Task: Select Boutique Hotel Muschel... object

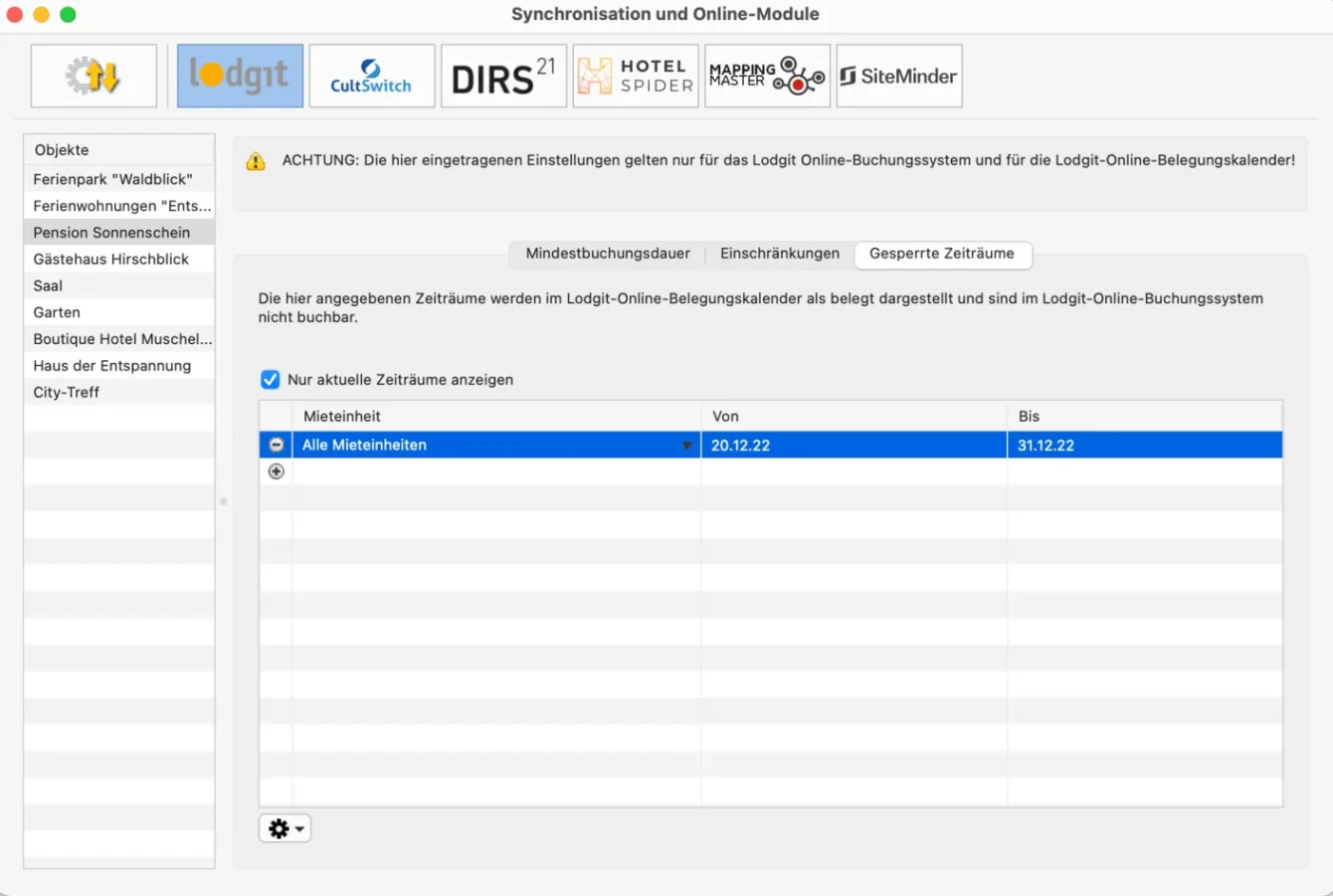Action: tap(119, 338)
